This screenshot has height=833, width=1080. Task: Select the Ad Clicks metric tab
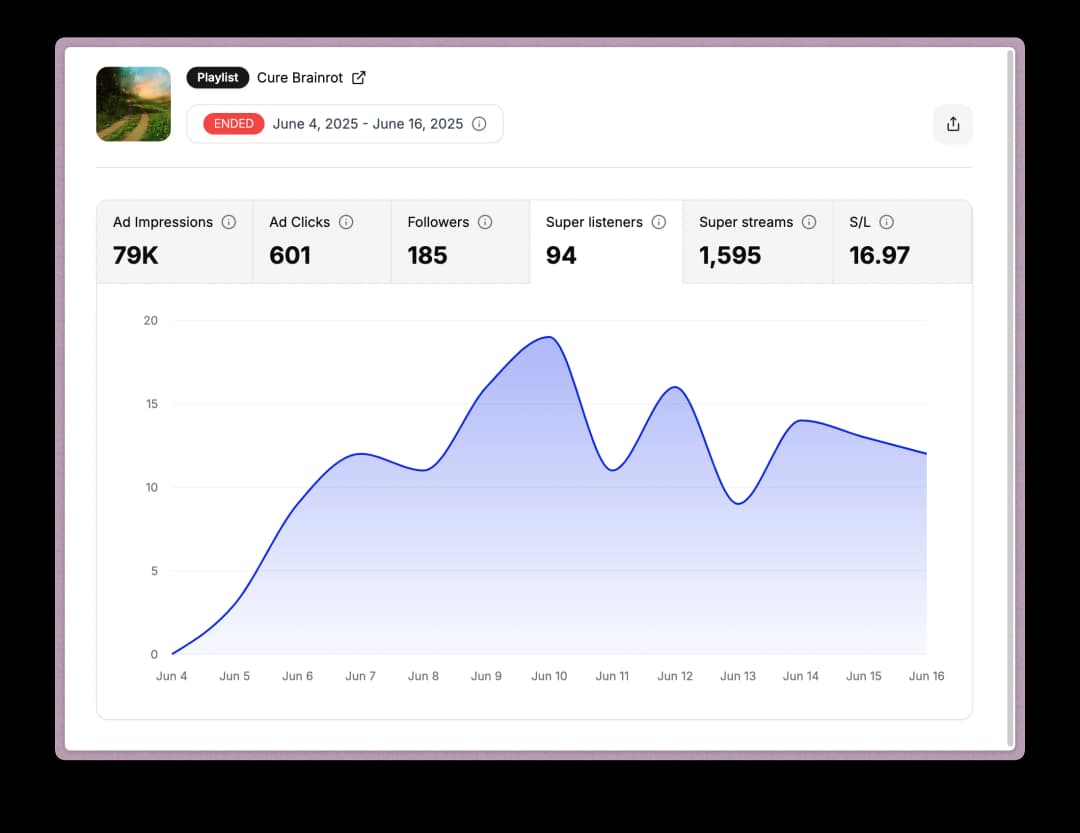321,242
